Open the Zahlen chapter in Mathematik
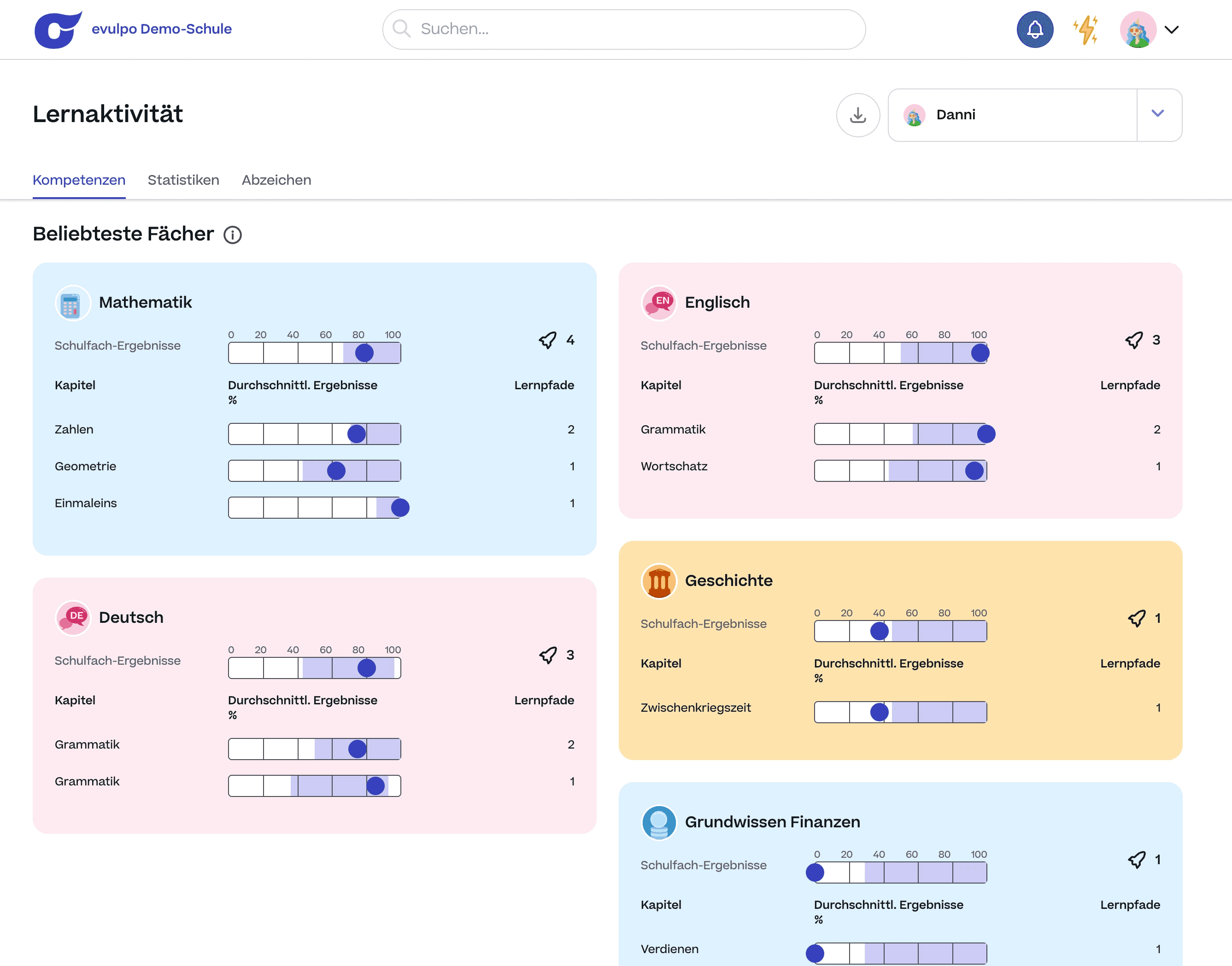1232x966 pixels. pos(74,429)
